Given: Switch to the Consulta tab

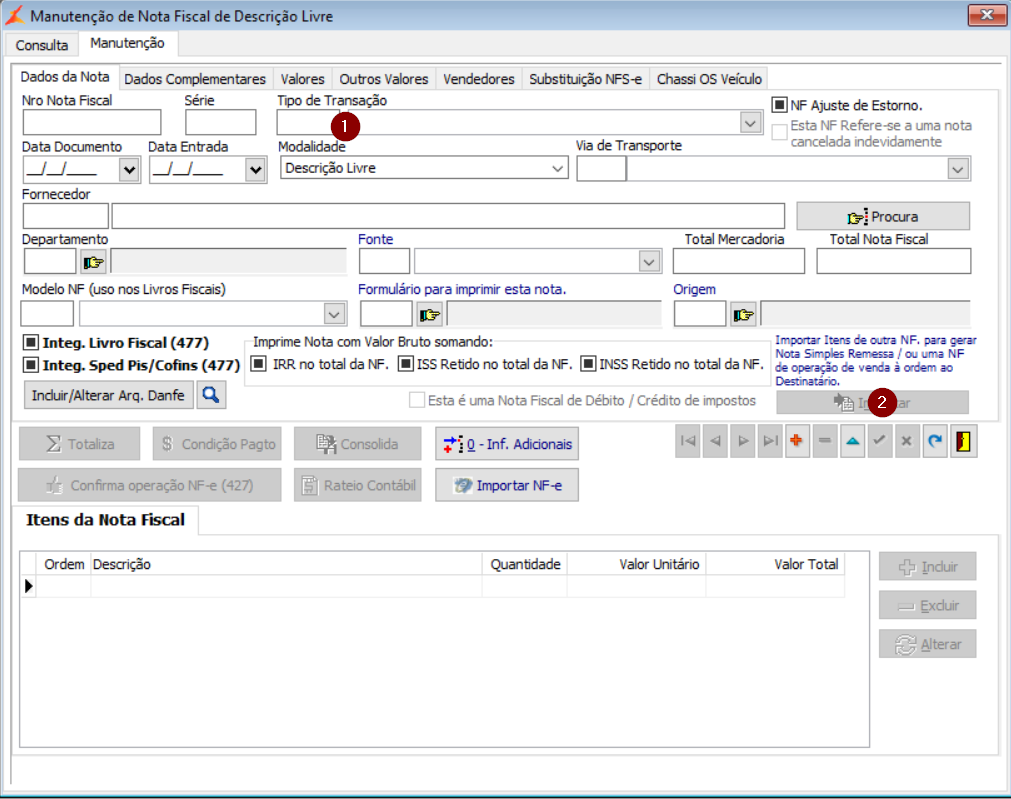Looking at the screenshot, I should (42, 45).
